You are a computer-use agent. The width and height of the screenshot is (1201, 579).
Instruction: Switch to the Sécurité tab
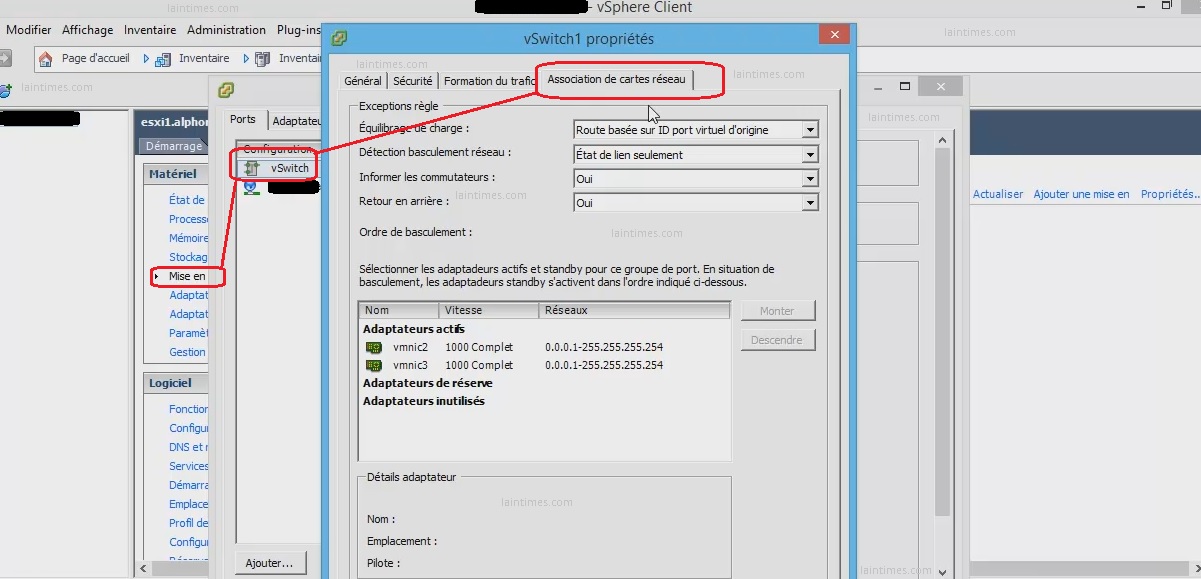click(413, 81)
